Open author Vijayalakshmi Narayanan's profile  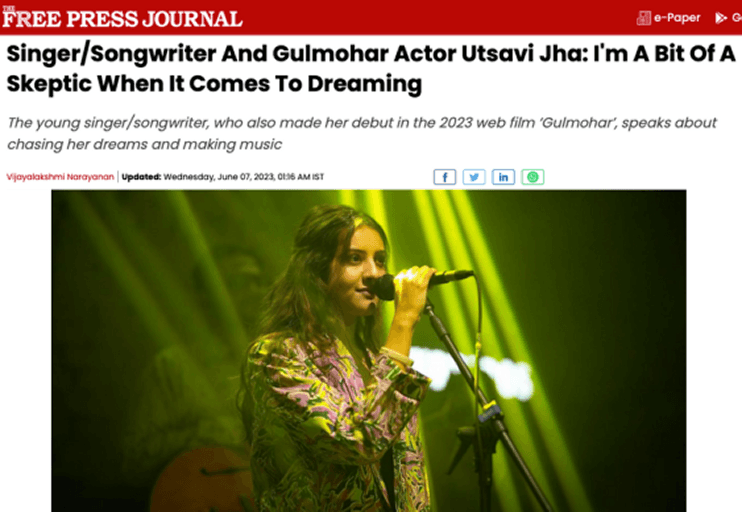60,177
